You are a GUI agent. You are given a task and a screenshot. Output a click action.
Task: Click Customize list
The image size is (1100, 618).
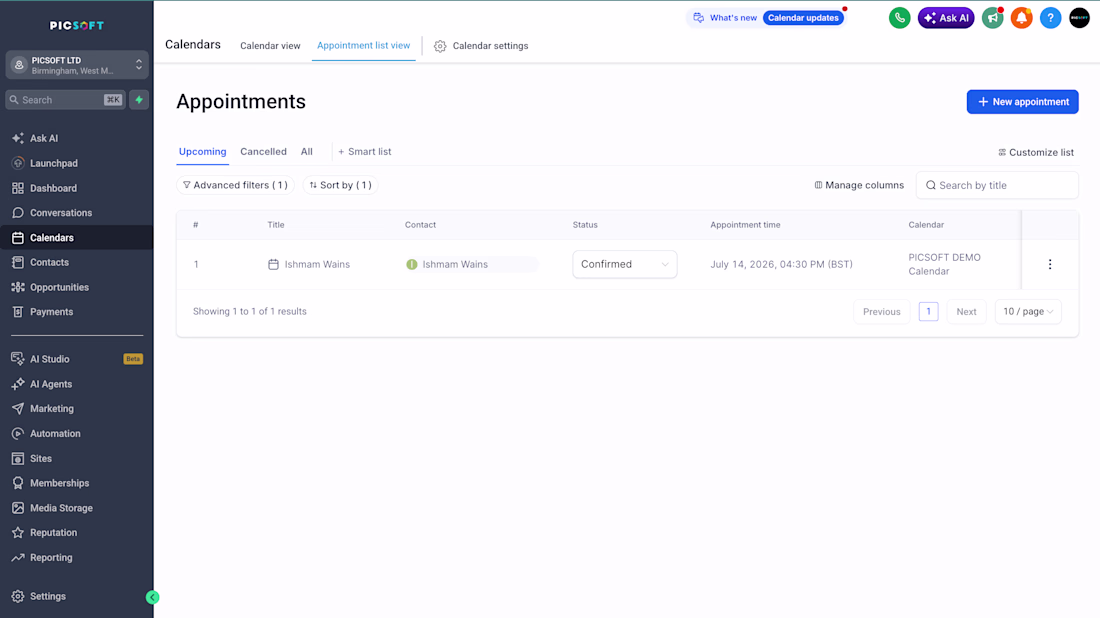coord(1036,152)
